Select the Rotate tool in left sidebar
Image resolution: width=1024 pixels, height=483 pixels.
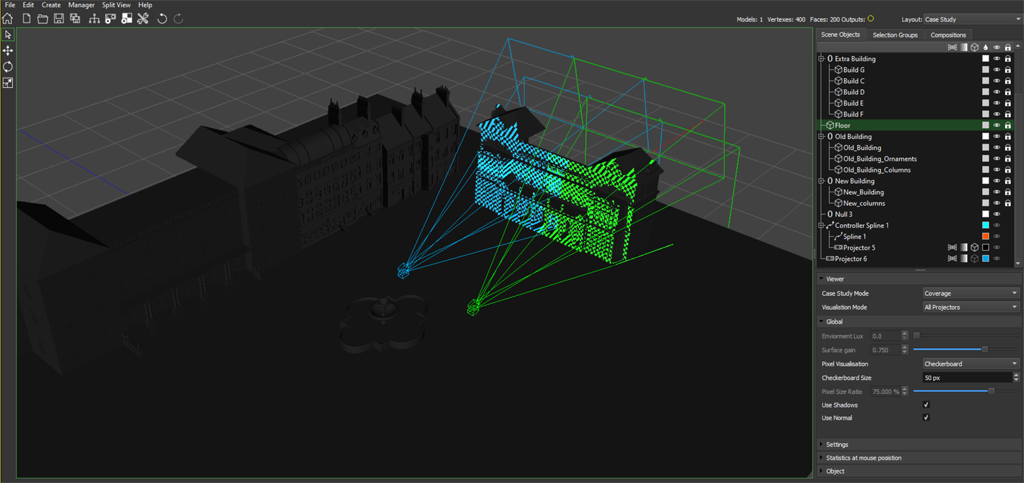pos(8,66)
